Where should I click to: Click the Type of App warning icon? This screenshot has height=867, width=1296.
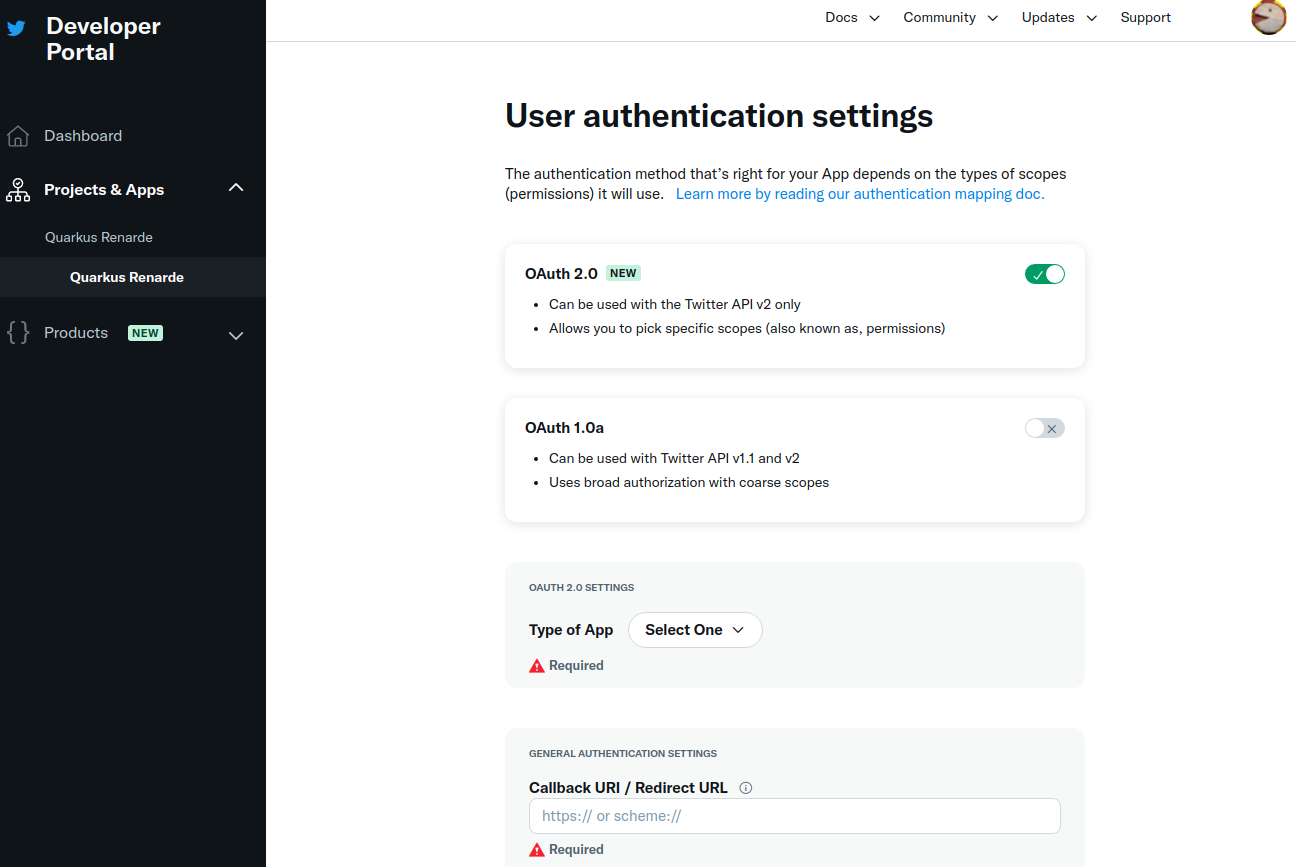[537, 666]
